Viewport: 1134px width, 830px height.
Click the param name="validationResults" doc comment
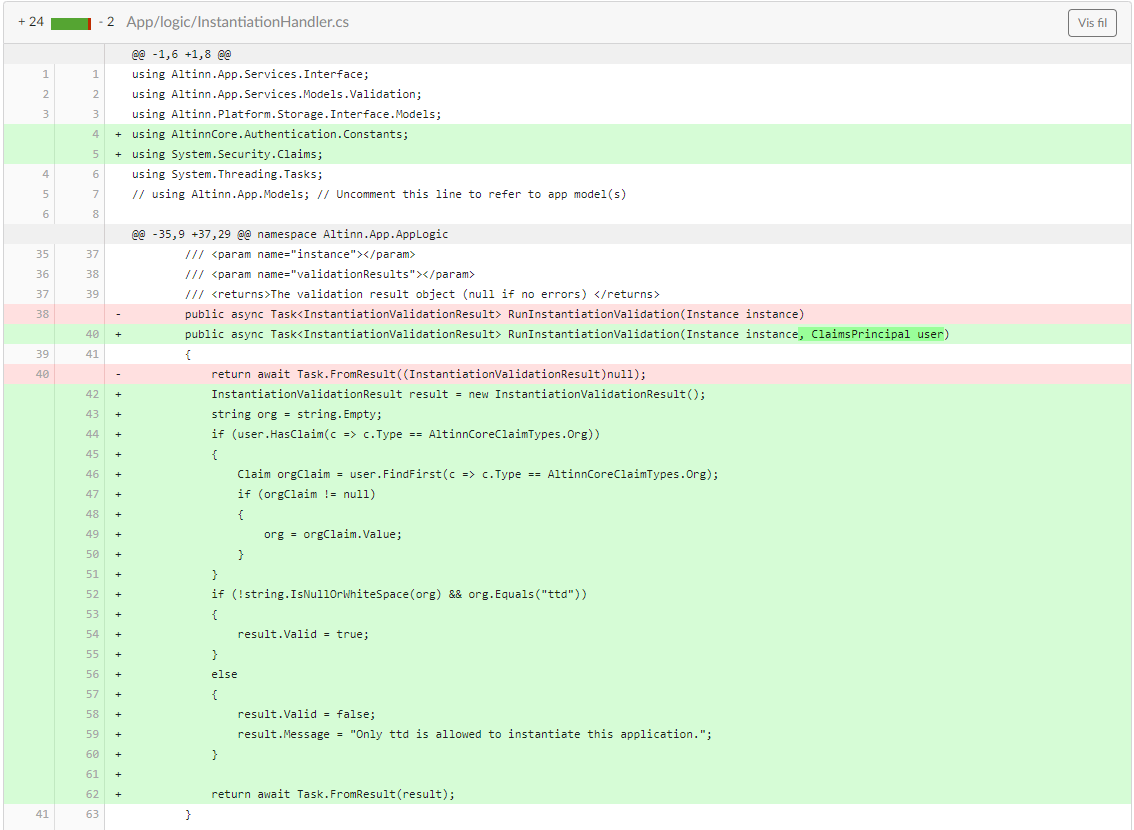click(x=330, y=274)
